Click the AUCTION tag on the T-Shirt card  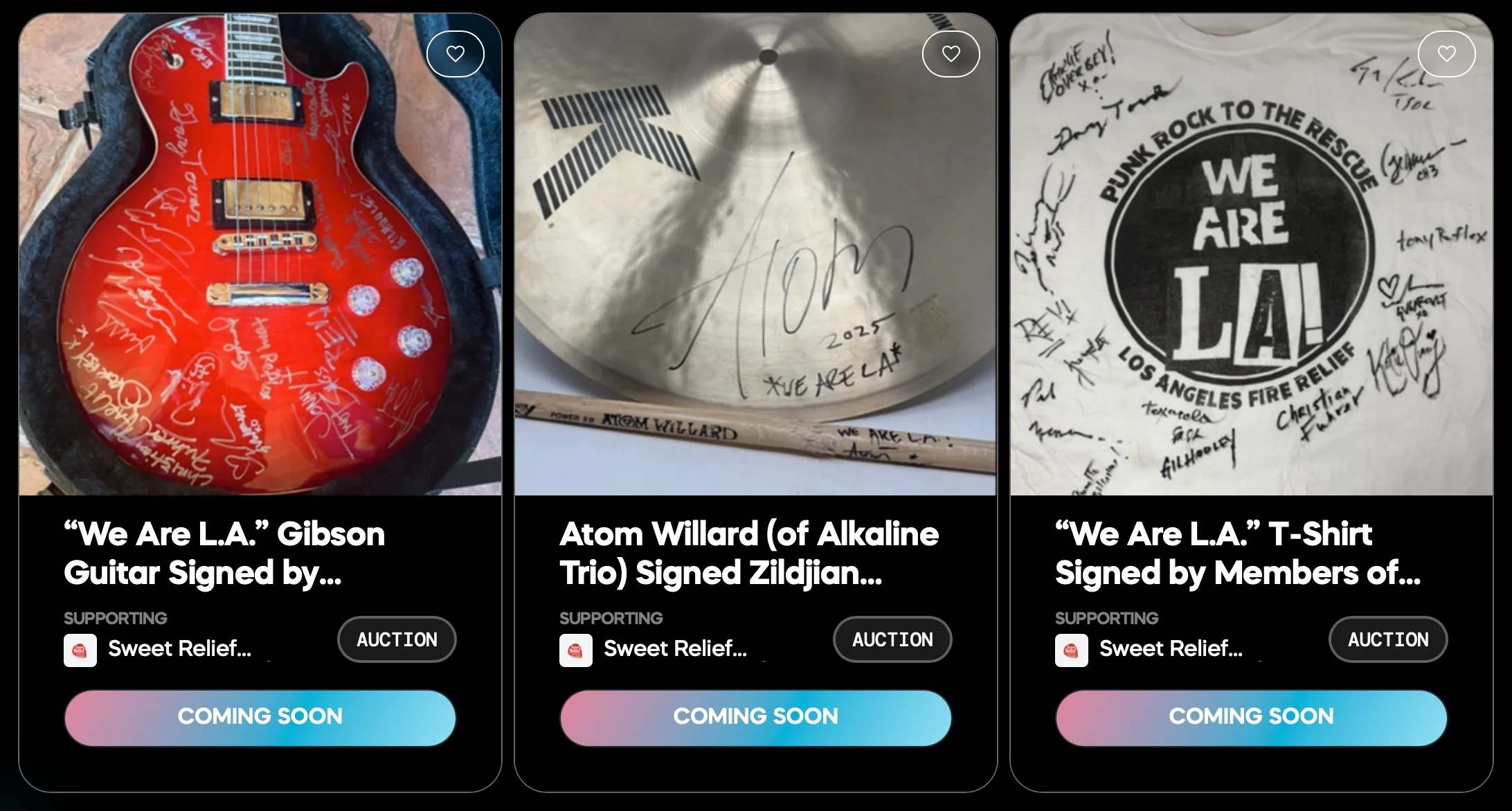(x=1388, y=639)
